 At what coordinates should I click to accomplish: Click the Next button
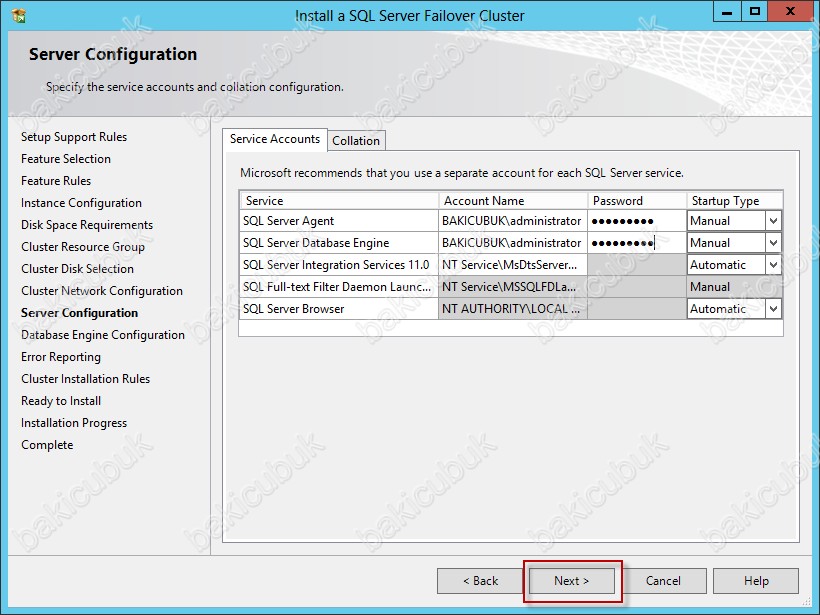(572, 581)
